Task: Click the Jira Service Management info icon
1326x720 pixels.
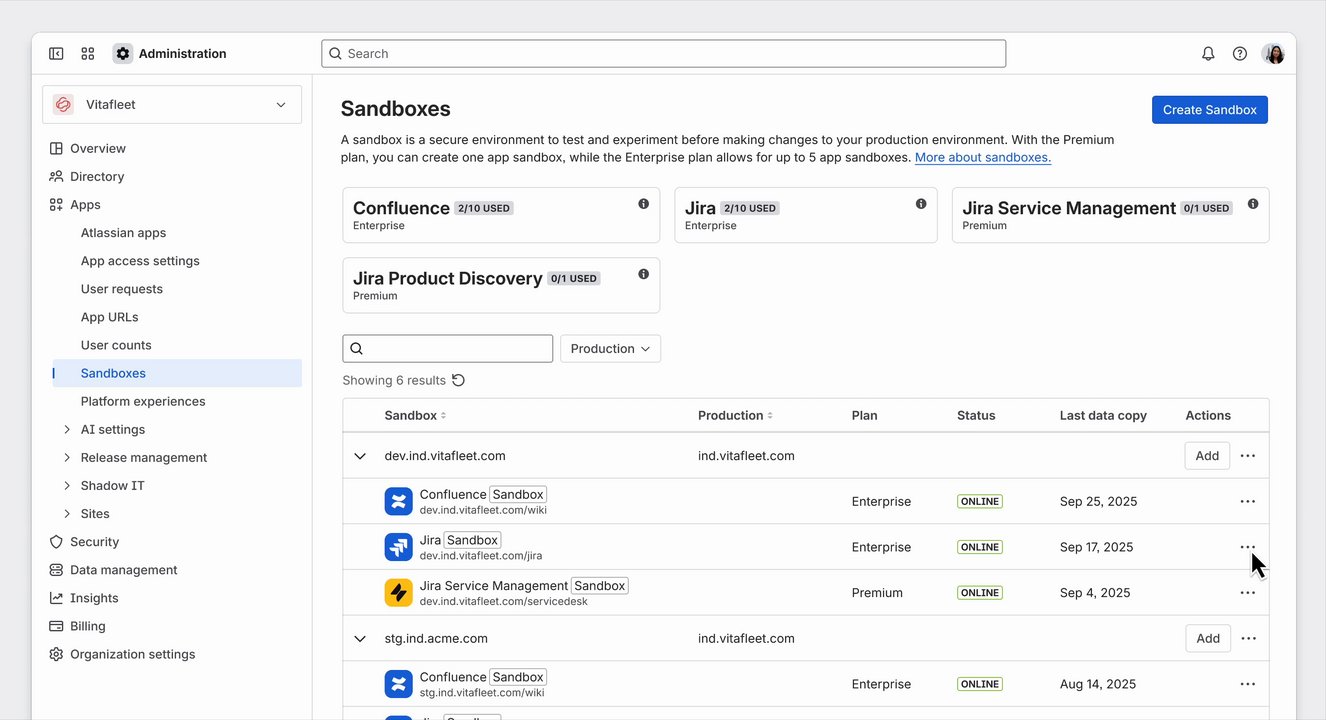Action: pos(1253,204)
